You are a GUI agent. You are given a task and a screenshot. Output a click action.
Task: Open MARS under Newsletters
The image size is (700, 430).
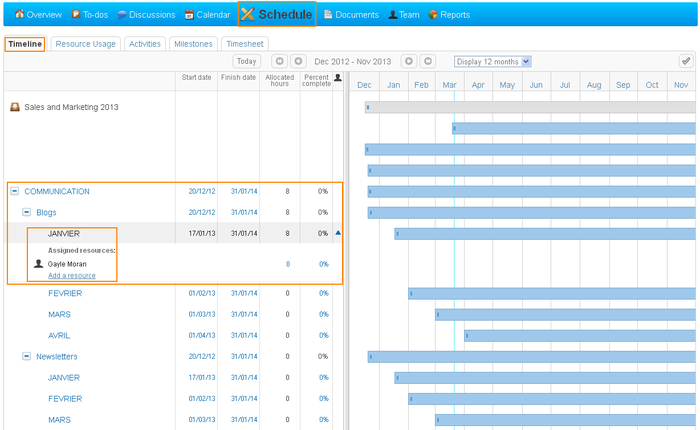pos(59,420)
